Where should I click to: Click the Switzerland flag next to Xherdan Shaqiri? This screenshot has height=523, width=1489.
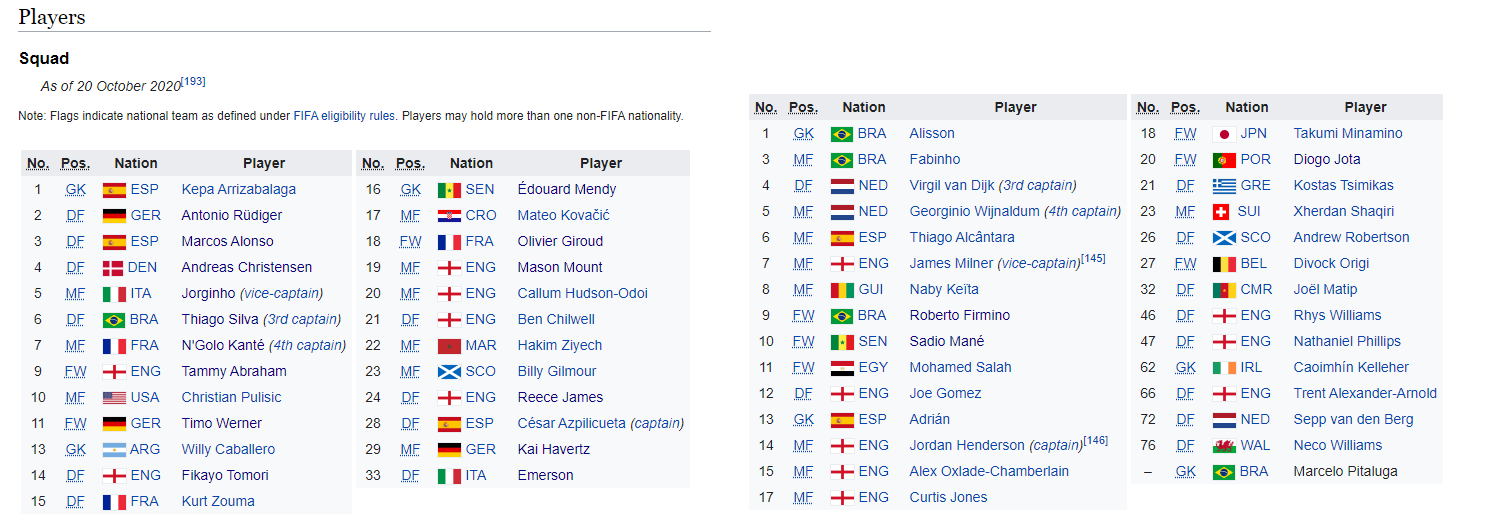point(1220,212)
